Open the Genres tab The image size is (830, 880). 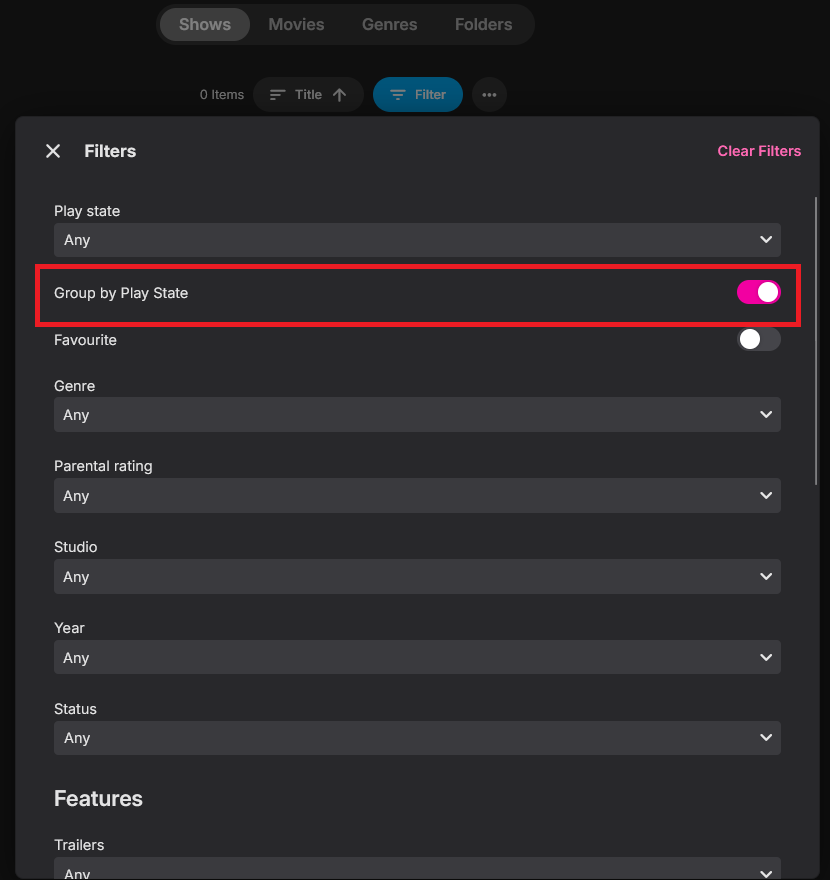pyautogui.click(x=389, y=24)
